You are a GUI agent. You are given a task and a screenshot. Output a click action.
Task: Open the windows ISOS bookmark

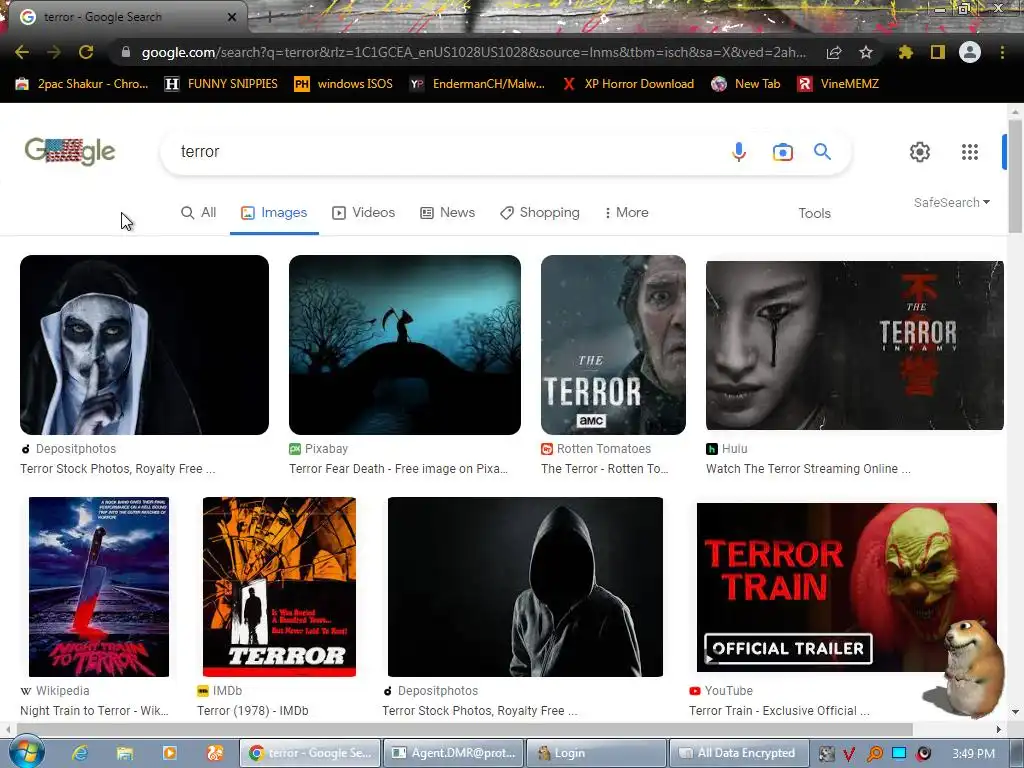tap(344, 84)
